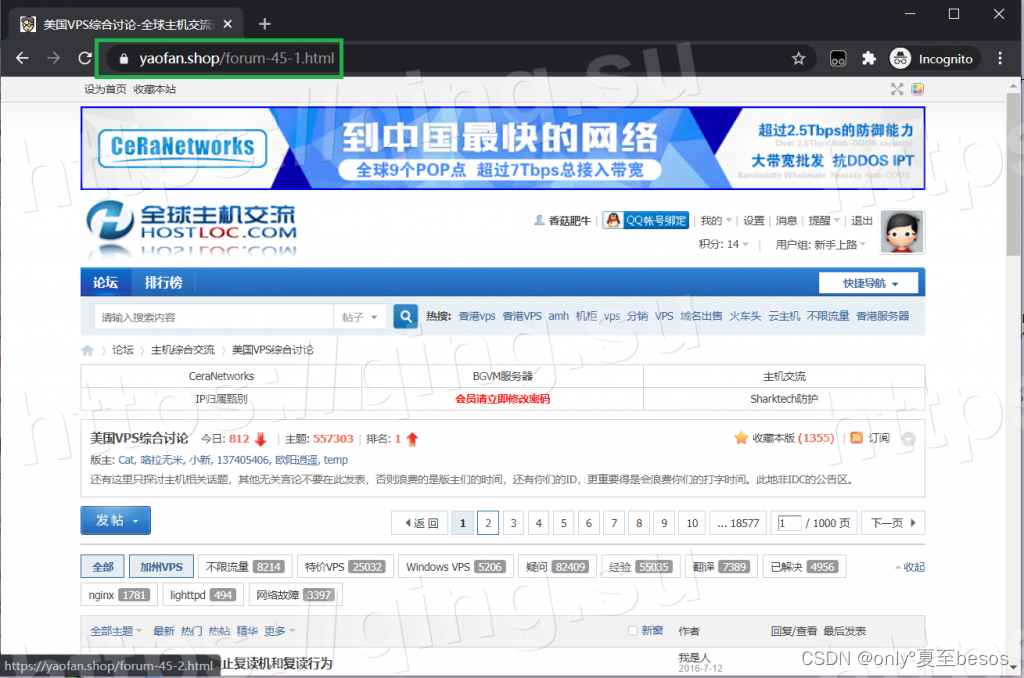This screenshot has height=678, width=1024.
Task: Select the Windows VPS filter tab
Action: tap(455, 566)
